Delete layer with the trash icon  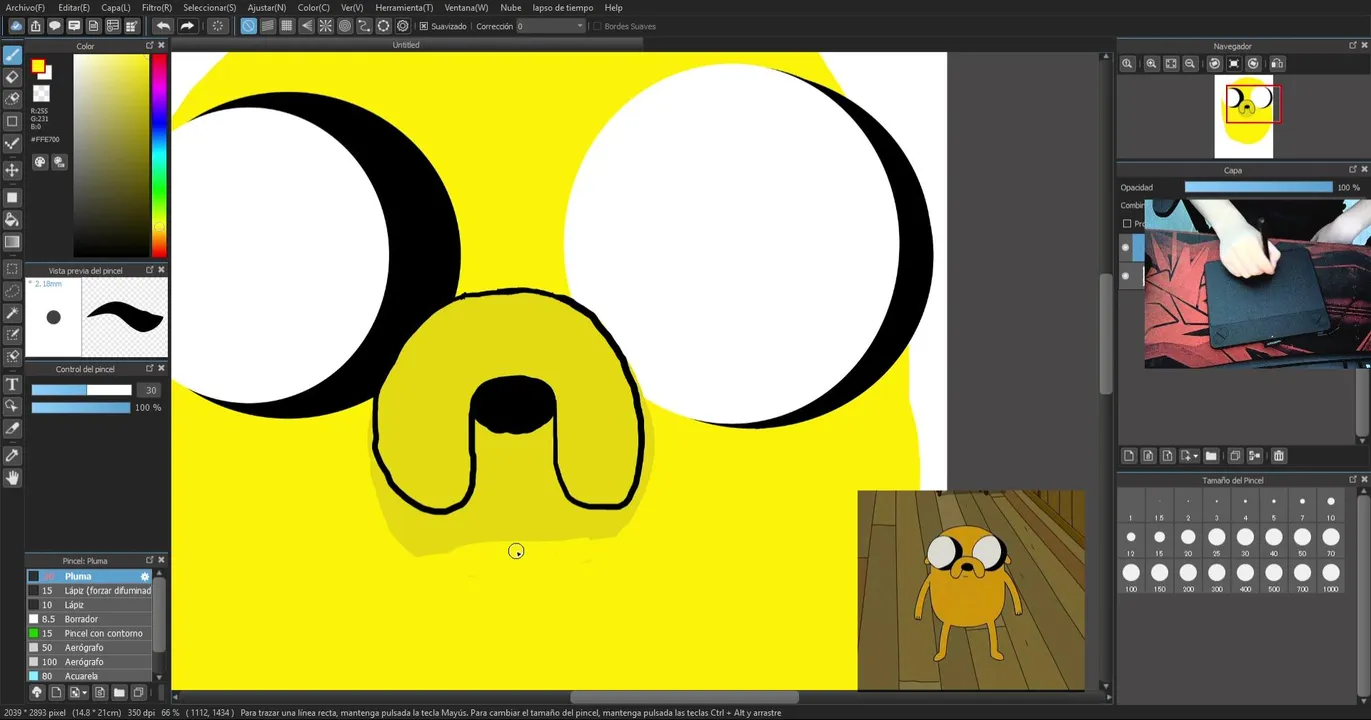pos(1278,456)
